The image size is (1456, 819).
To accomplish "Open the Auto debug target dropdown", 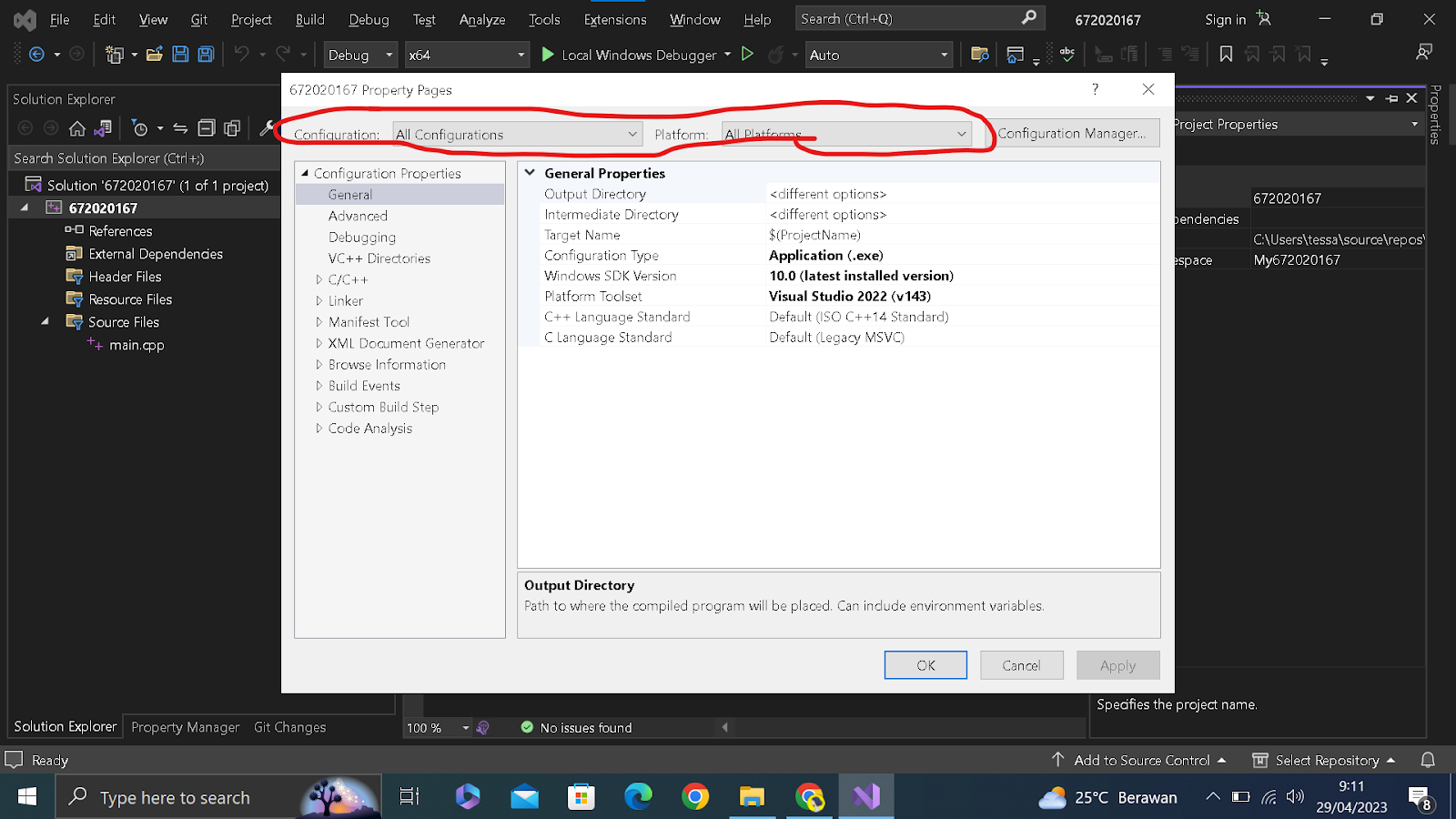I will [x=879, y=55].
